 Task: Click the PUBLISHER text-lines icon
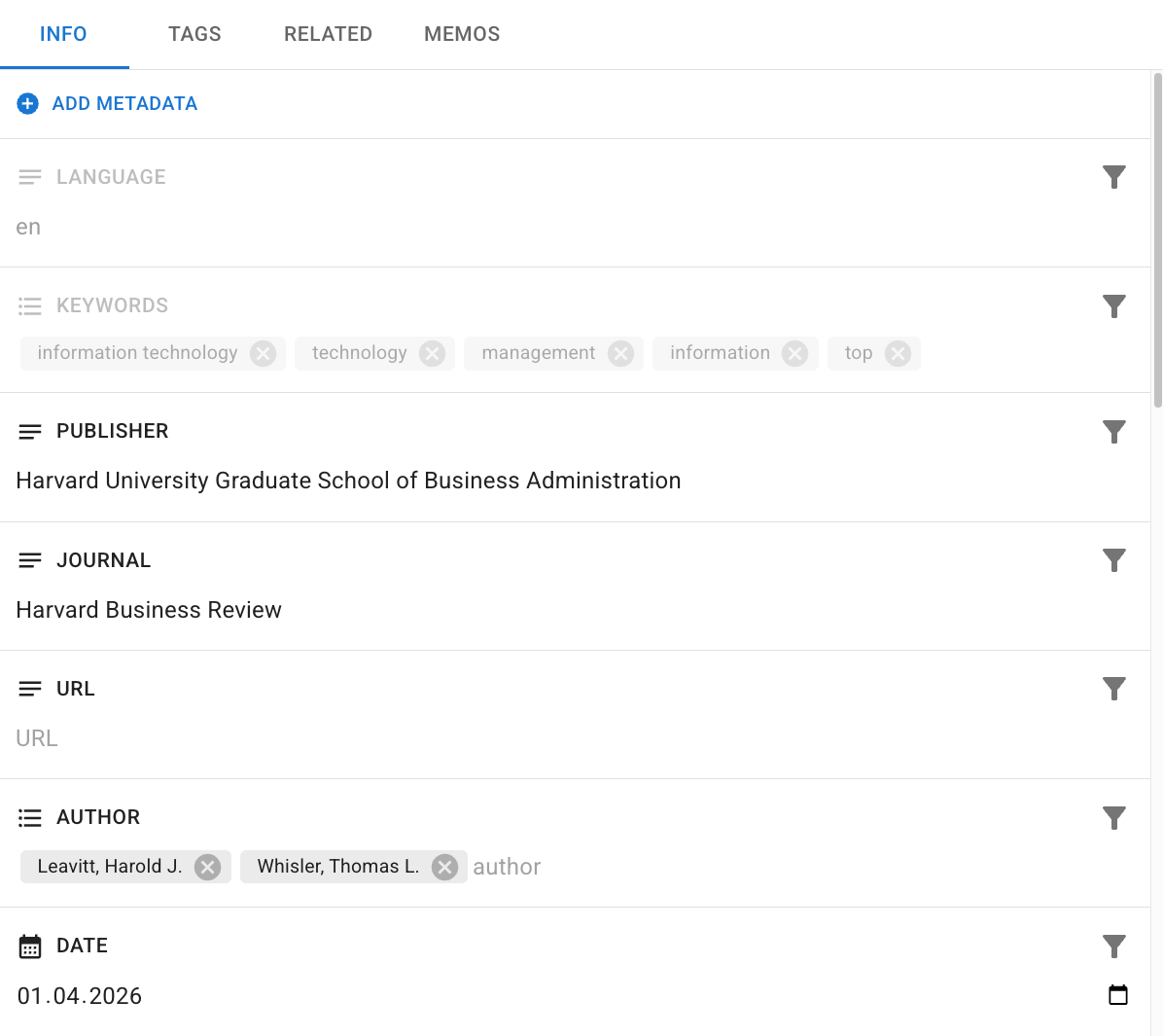[30, 431]
